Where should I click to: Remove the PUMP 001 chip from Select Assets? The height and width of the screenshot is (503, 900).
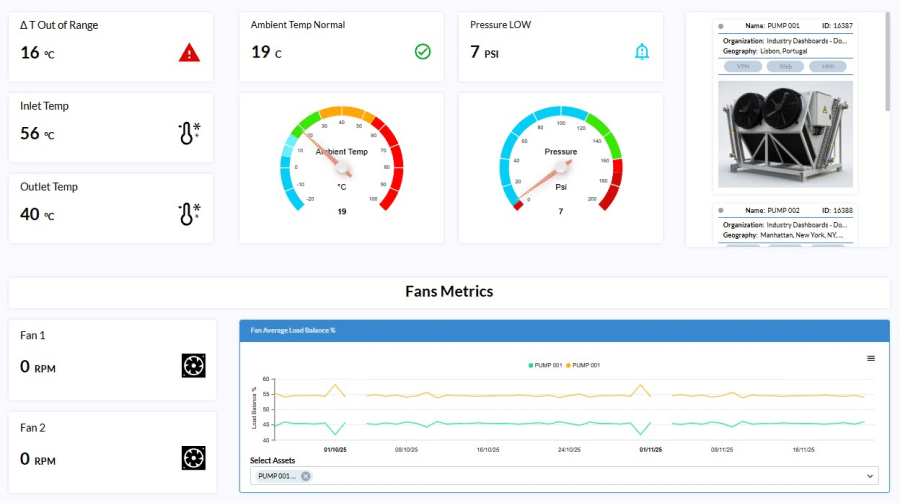[x=306, y=476]
